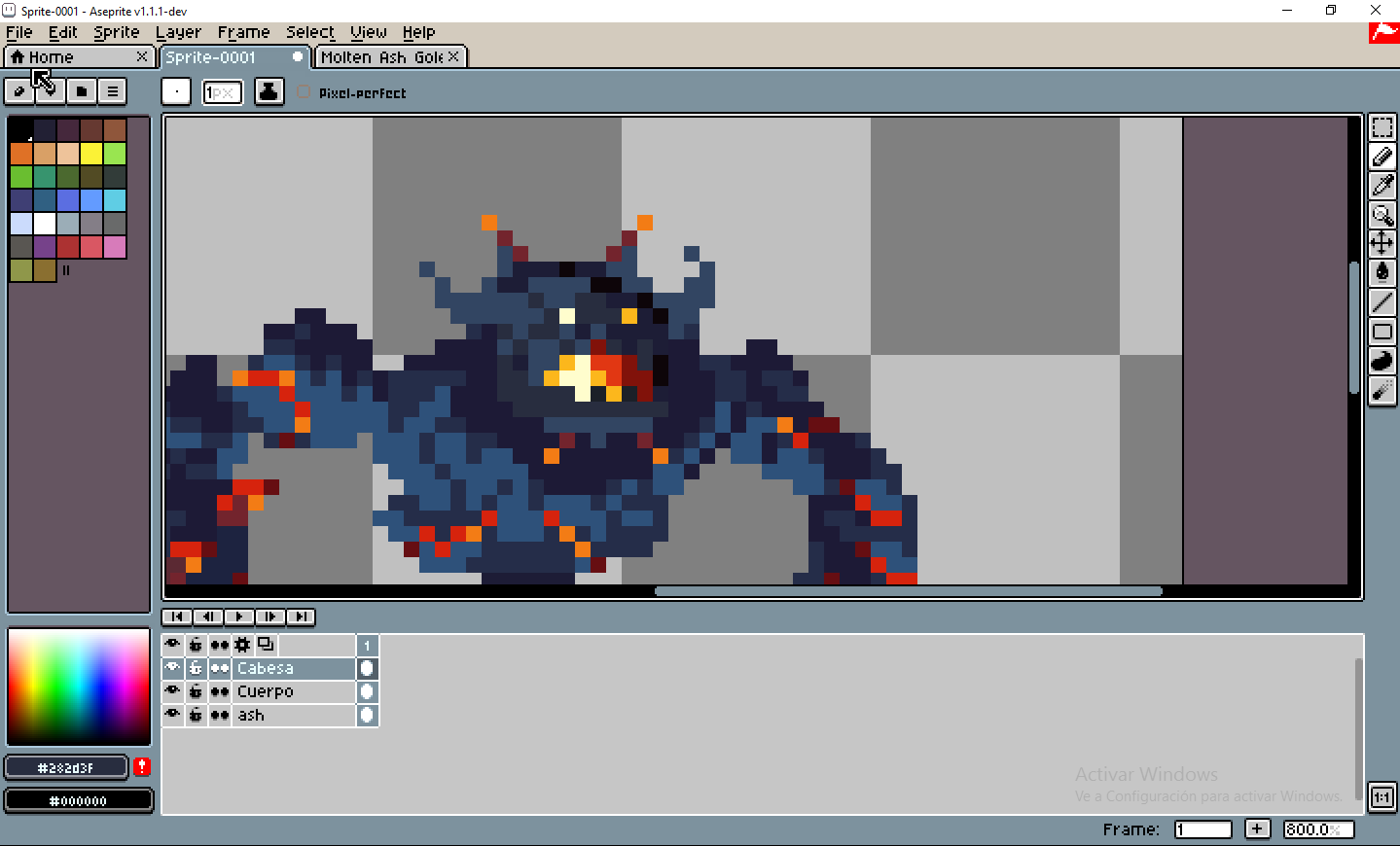Open the ink type options

(x=269, y=92)
